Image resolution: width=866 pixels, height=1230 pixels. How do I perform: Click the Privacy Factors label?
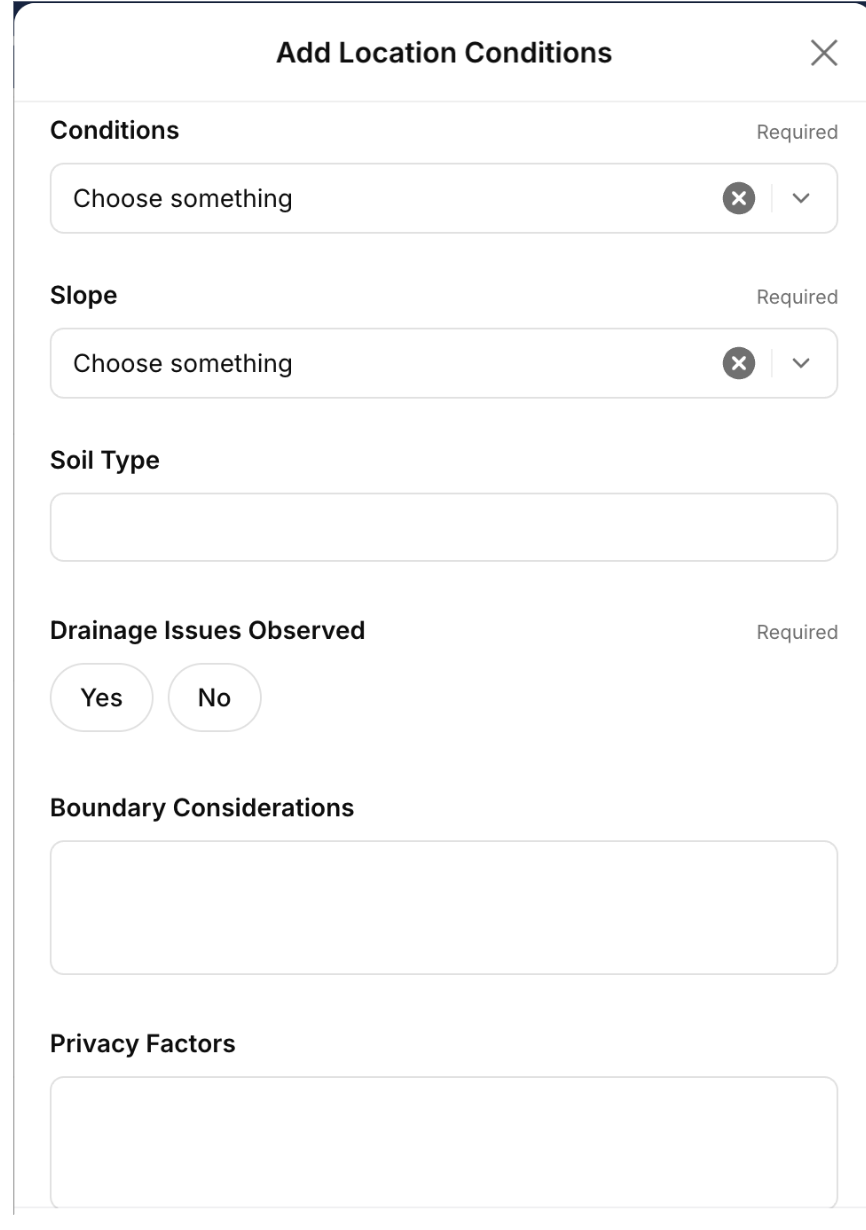point(143,1044)
